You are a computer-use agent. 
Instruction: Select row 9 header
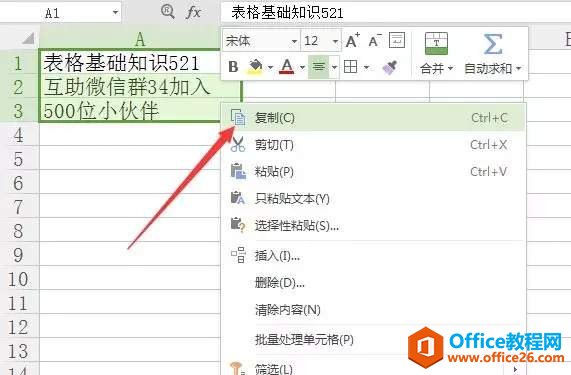click(x=19, y=255)
